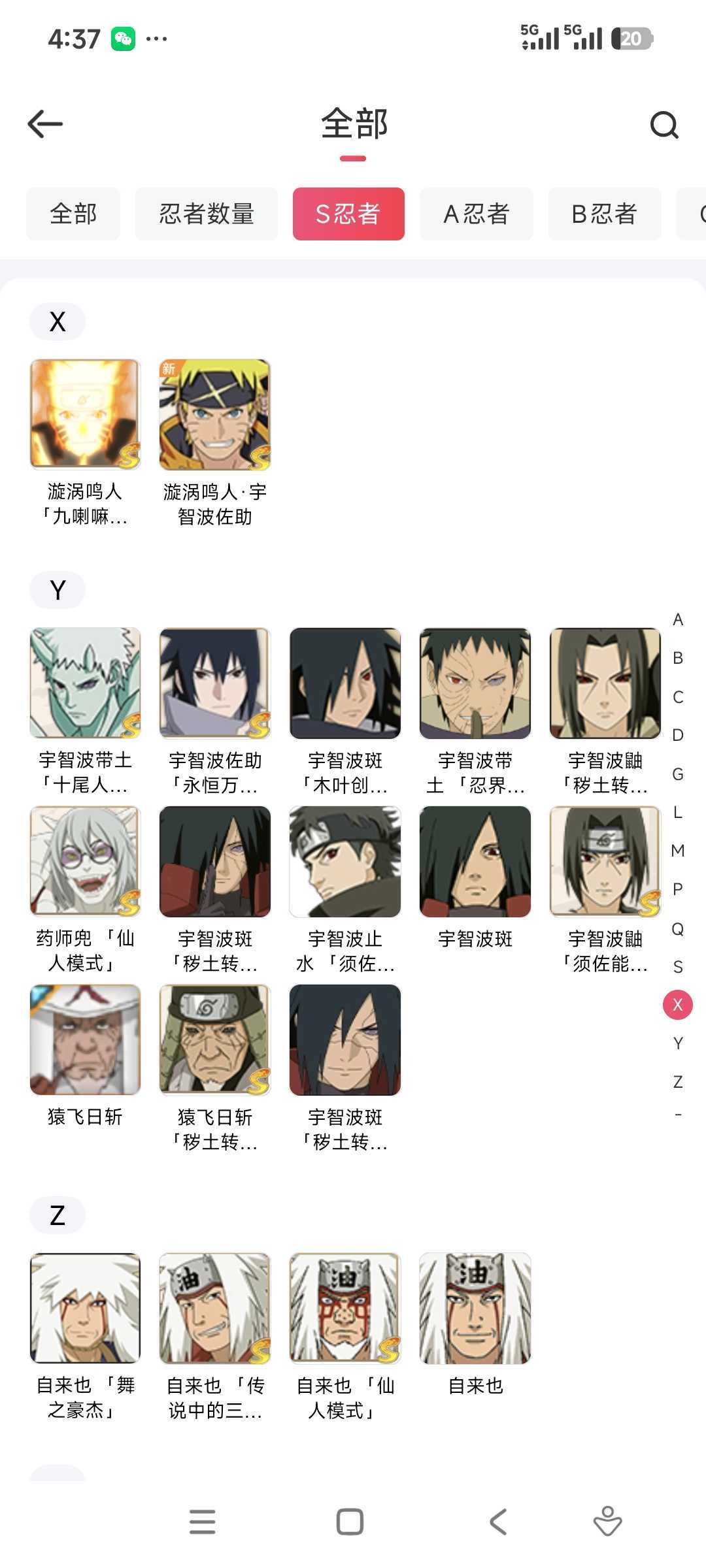Switch to the A忍者 filter tab
This screenshot has height=1568, width=706.
tap(476, 214)
